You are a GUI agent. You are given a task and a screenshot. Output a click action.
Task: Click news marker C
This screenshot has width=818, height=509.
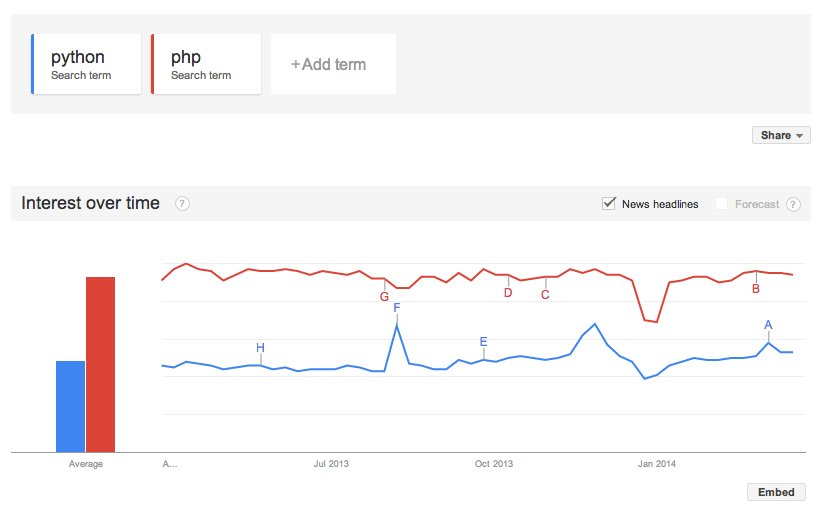coord(545,295)
